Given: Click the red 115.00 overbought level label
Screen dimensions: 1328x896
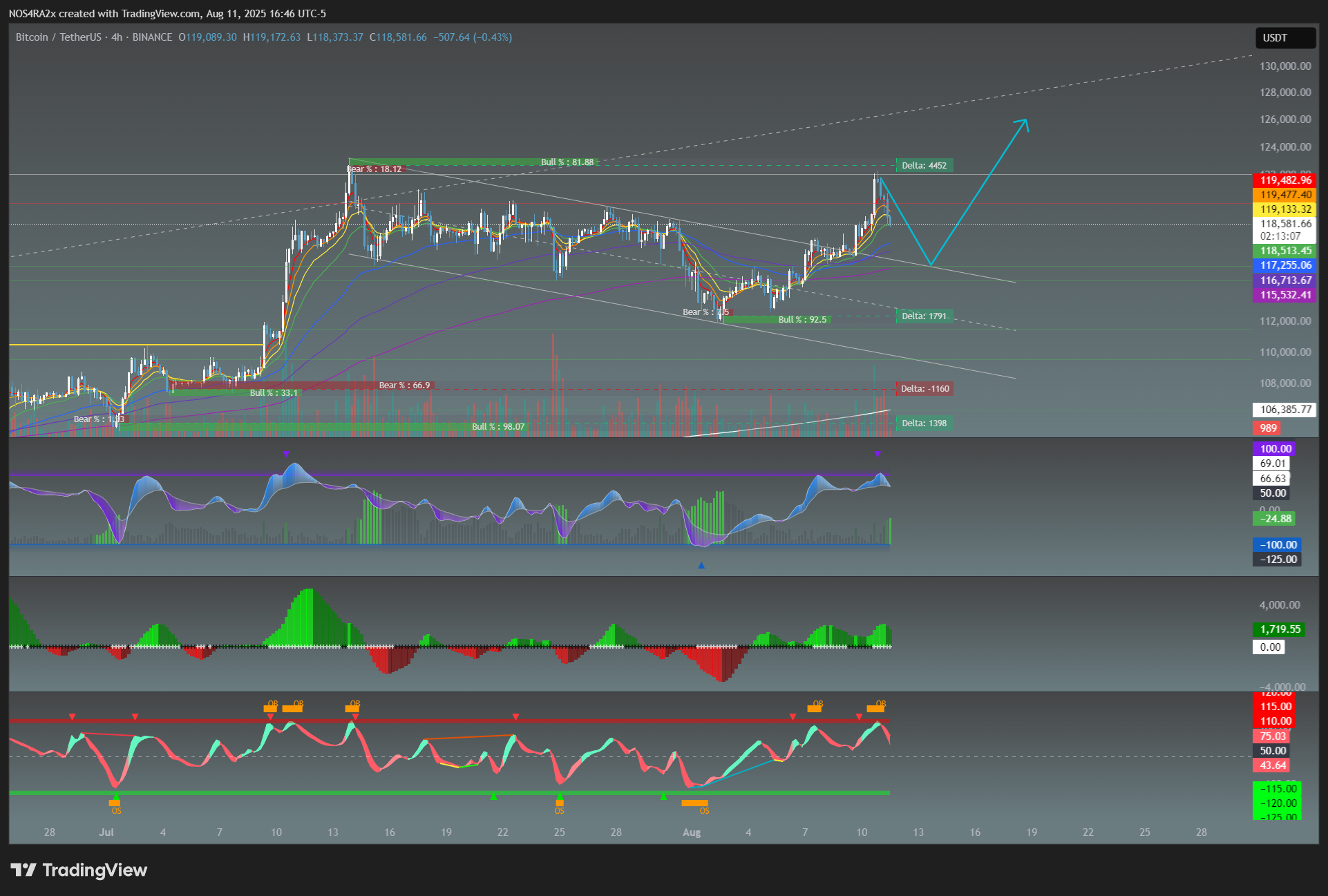Looking at the screenshot, I should pyautogui.click(x=1275, y=707).
